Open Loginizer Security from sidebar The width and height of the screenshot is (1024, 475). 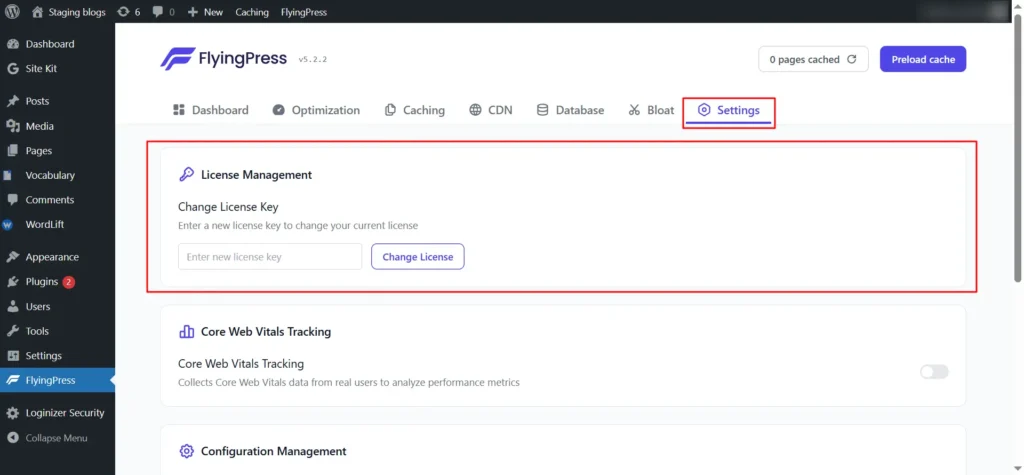64,413
